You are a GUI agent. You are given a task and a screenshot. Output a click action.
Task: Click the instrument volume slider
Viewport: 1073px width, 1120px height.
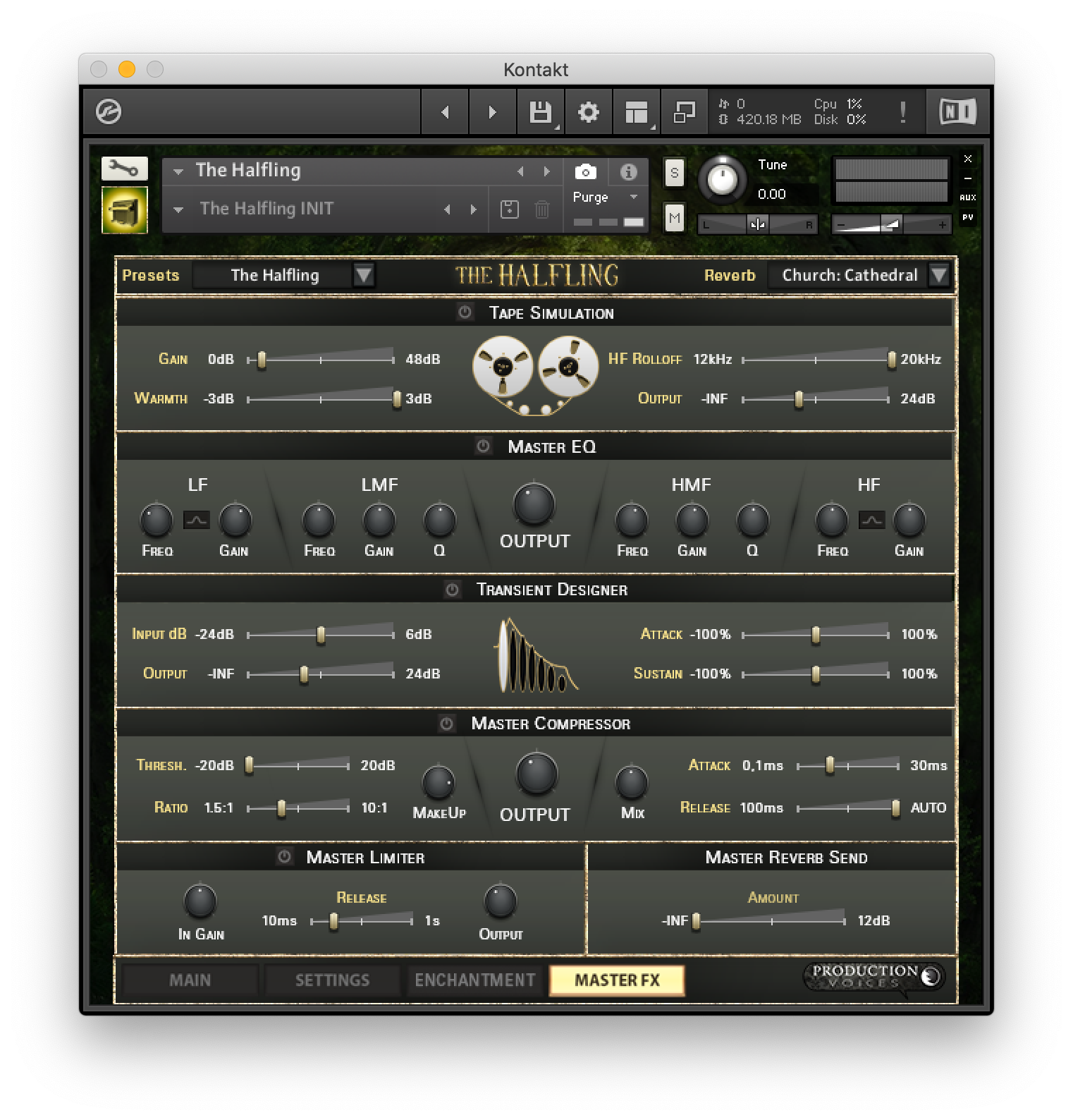(x=892, y=225)
